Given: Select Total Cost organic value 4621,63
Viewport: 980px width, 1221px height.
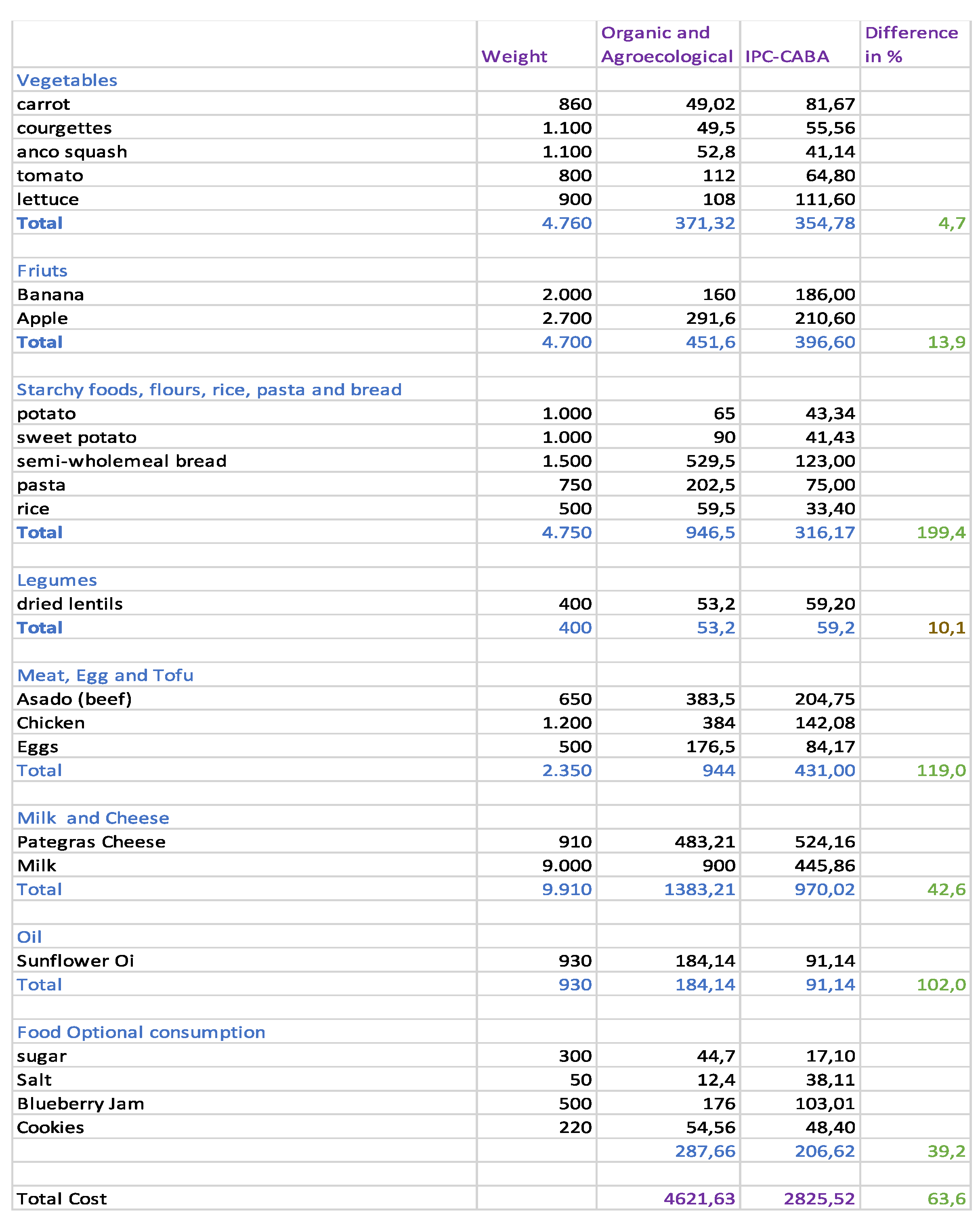Looking at the screenshot, I should 699,1198.
